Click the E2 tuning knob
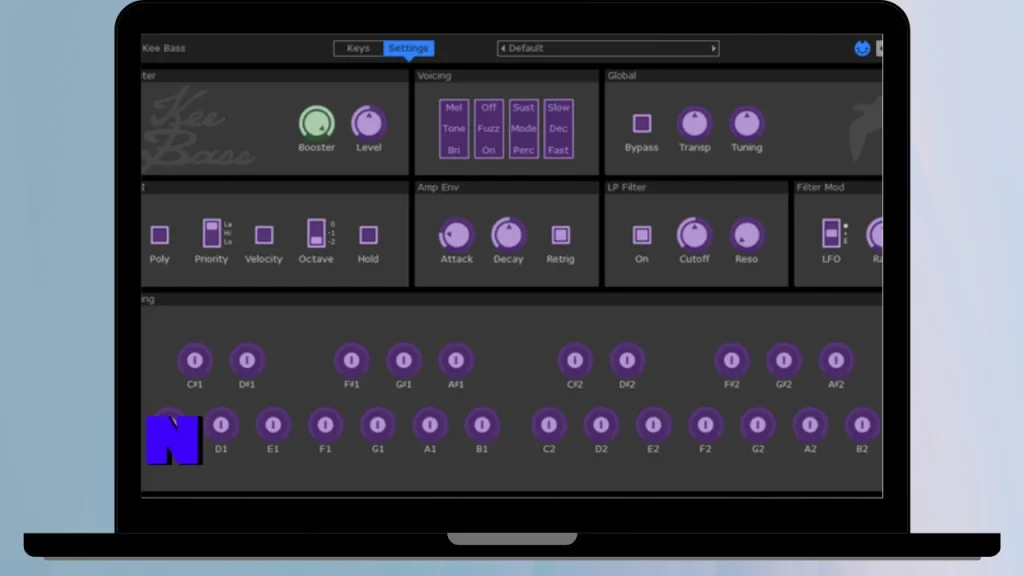This screenshot has height=576, width=1024. coord(653,425)
